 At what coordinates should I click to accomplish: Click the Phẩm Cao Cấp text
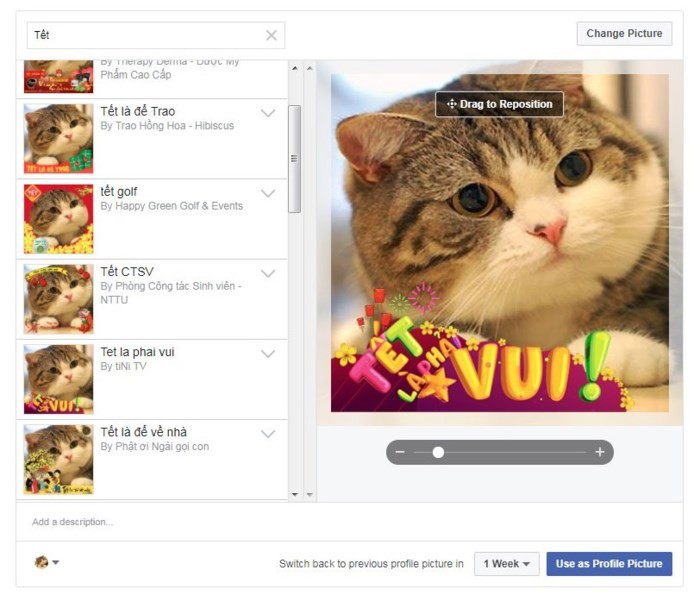136,75
